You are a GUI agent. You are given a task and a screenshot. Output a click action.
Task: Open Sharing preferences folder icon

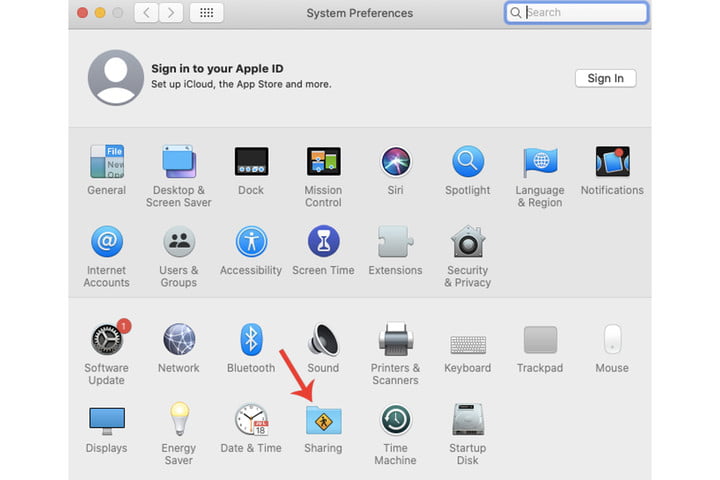[x=323, y=420]
